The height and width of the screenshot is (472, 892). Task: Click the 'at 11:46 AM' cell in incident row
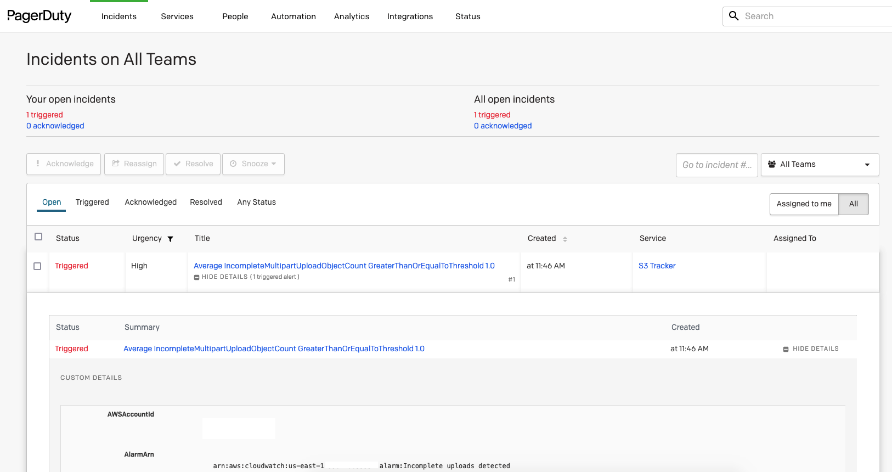546,266
